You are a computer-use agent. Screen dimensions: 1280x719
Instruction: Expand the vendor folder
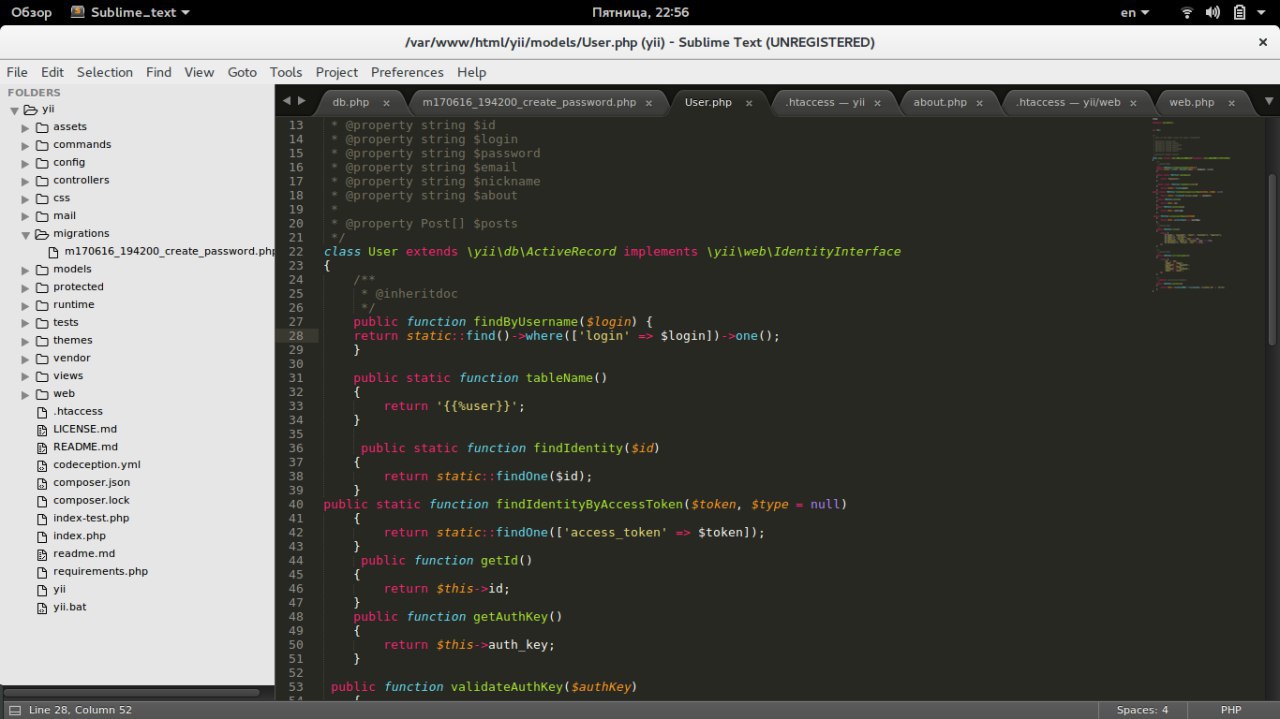click(26, 359)
